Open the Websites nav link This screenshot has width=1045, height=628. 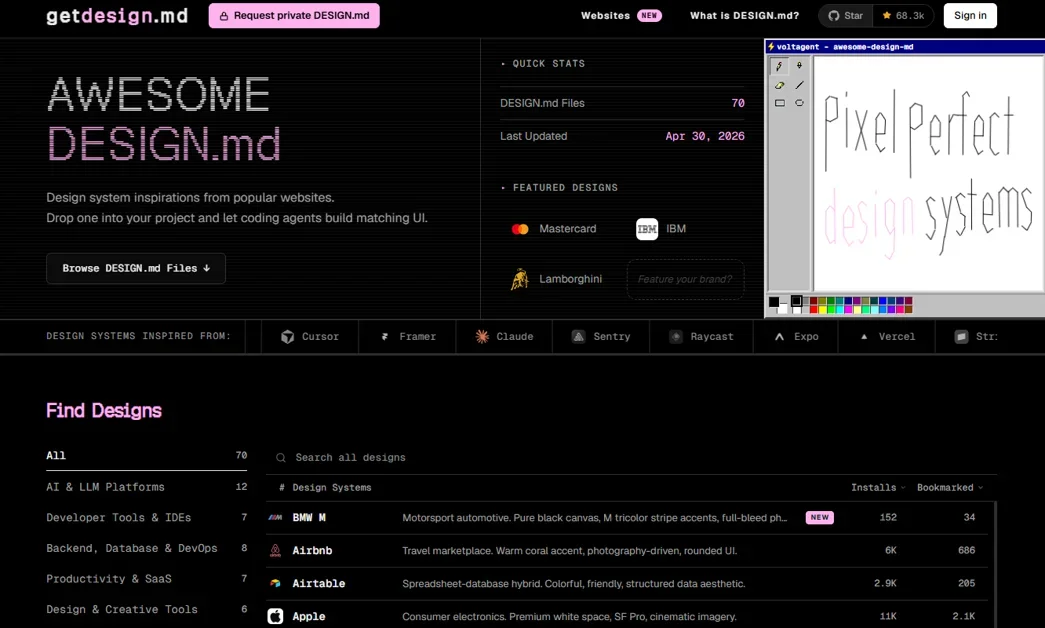tap(620, 15)
